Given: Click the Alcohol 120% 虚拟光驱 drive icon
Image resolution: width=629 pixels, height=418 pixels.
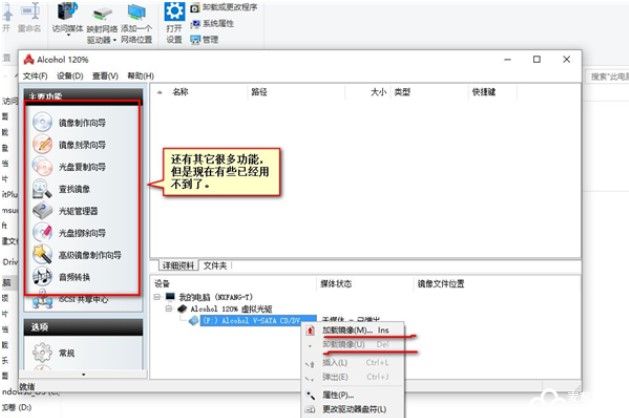Looking at the screenshot, I should (x=183, y=308).
